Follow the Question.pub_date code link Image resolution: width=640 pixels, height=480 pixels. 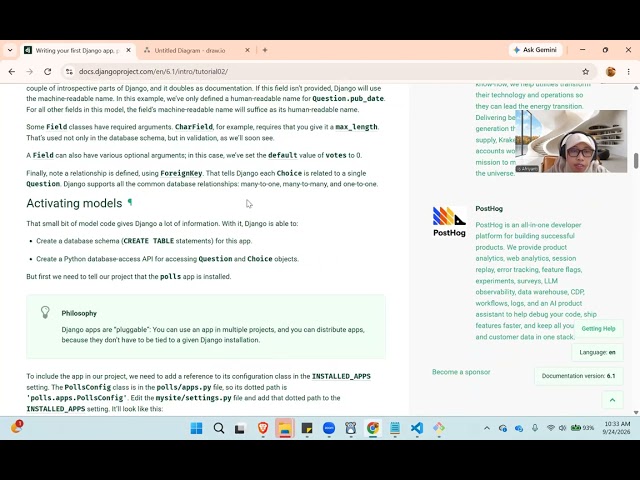(x=348, y=98)
